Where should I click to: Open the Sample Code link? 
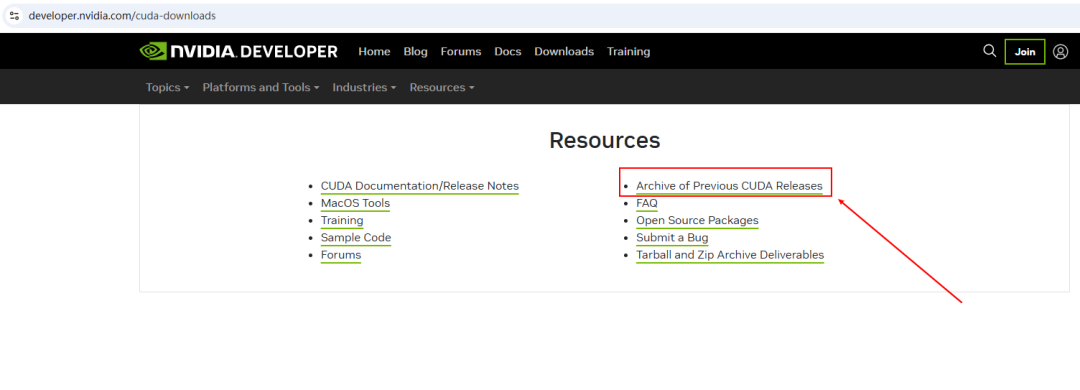tap(356, 238)
